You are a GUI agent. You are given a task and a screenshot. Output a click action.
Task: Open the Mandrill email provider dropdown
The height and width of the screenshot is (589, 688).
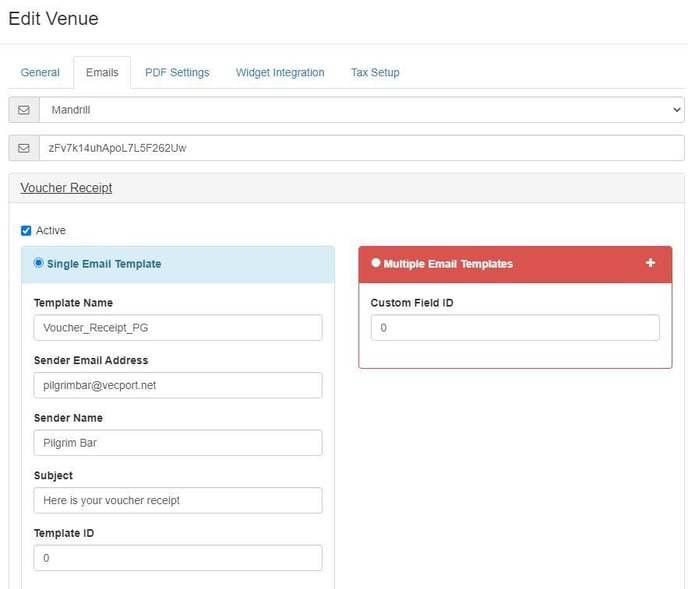pos(362,110)
